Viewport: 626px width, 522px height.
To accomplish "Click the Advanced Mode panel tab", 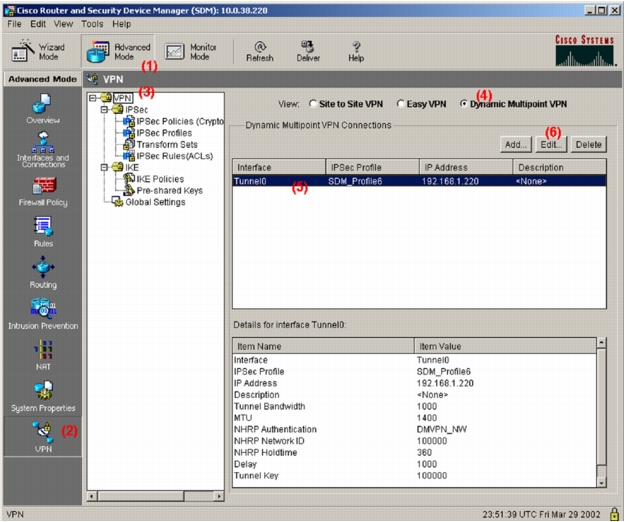I will [x=42, y=79].
